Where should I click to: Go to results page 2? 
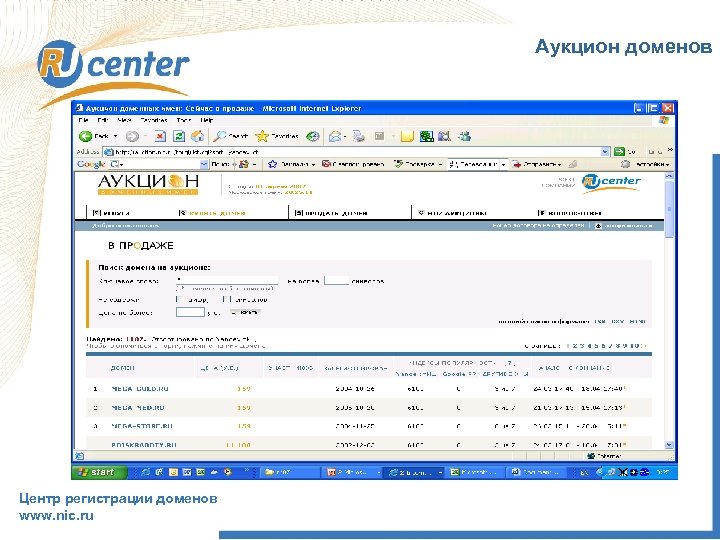pyautogui.click(x=575, y=346)
